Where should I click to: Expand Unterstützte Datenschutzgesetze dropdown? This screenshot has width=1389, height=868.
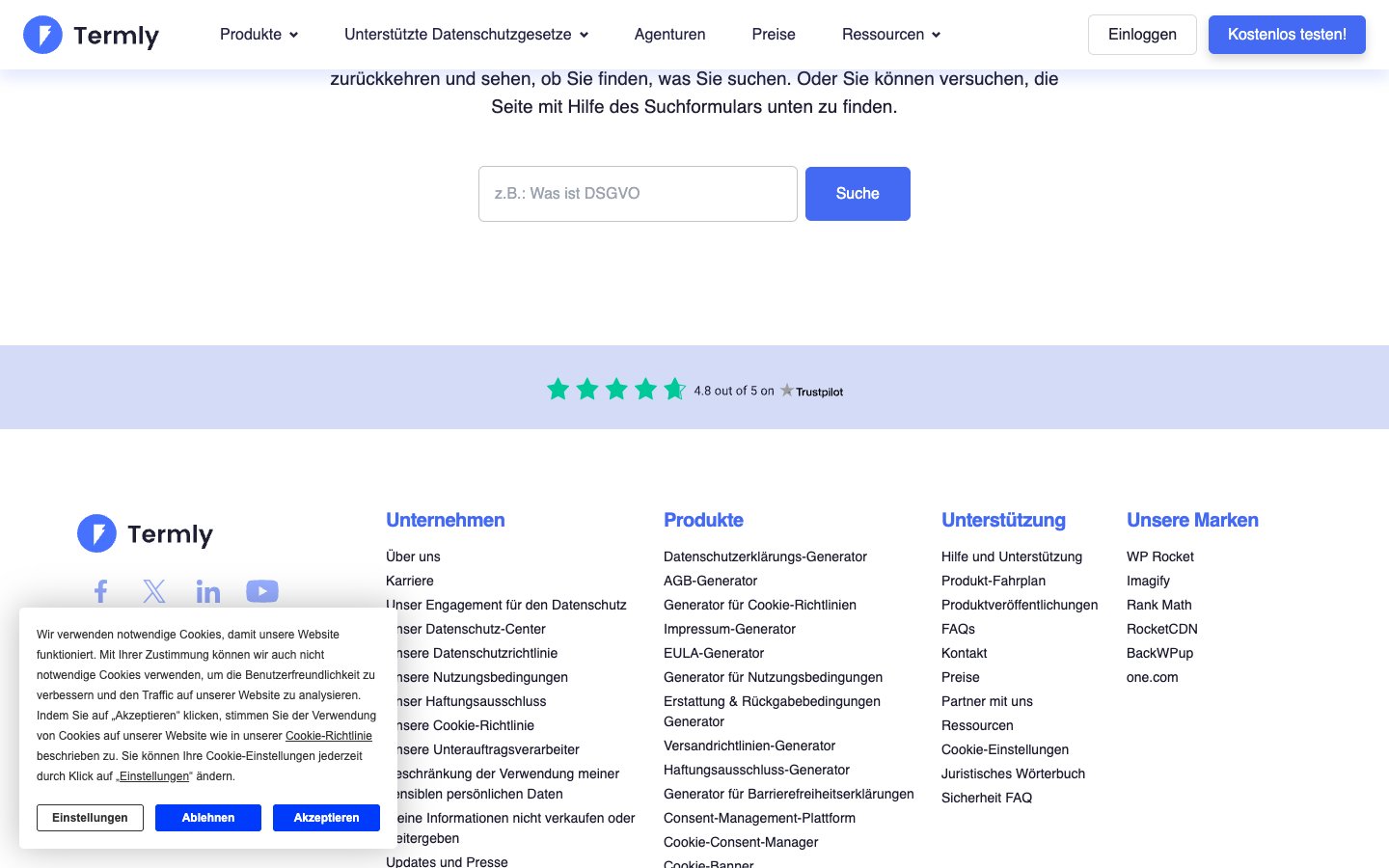coord(466,35)
